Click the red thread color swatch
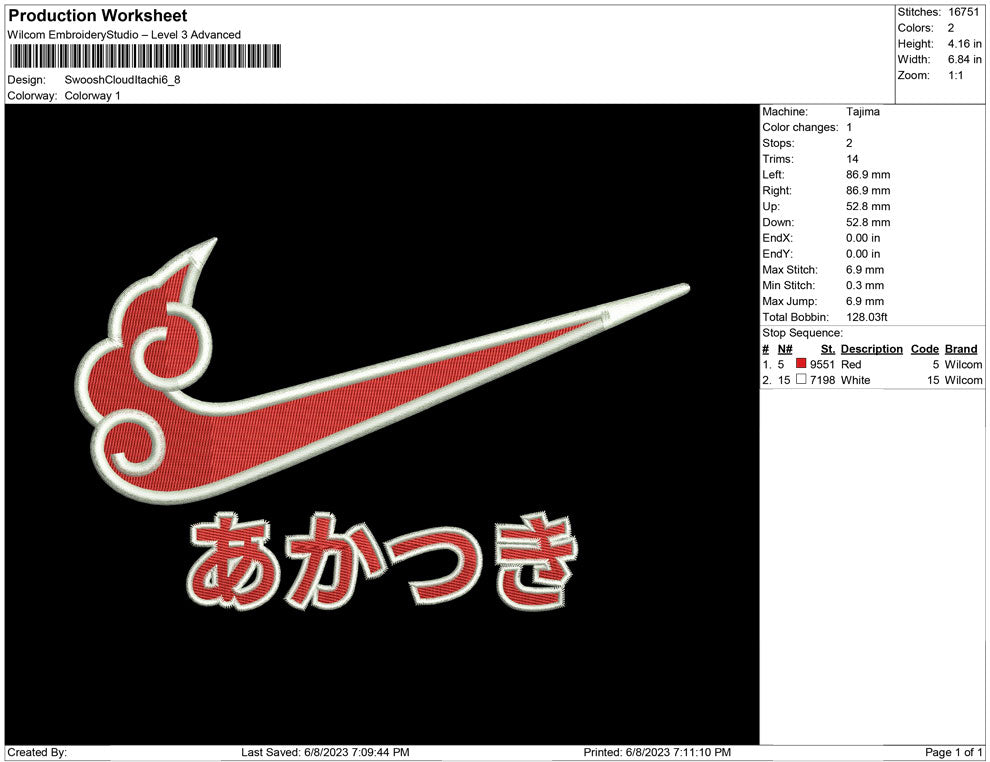990x762 pixels. (x=801, y=365)
